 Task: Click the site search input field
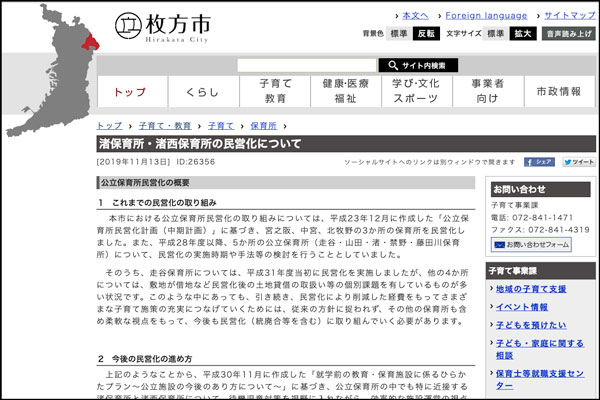tap(306, 65)
